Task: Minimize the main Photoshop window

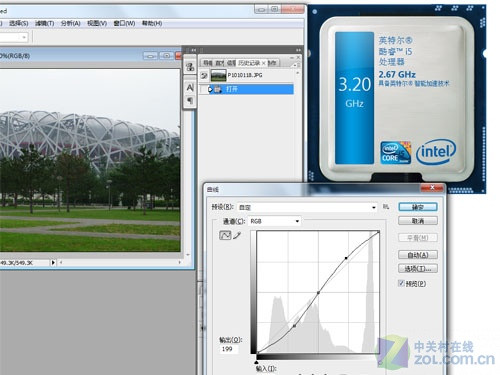Action: pos(262,9)
